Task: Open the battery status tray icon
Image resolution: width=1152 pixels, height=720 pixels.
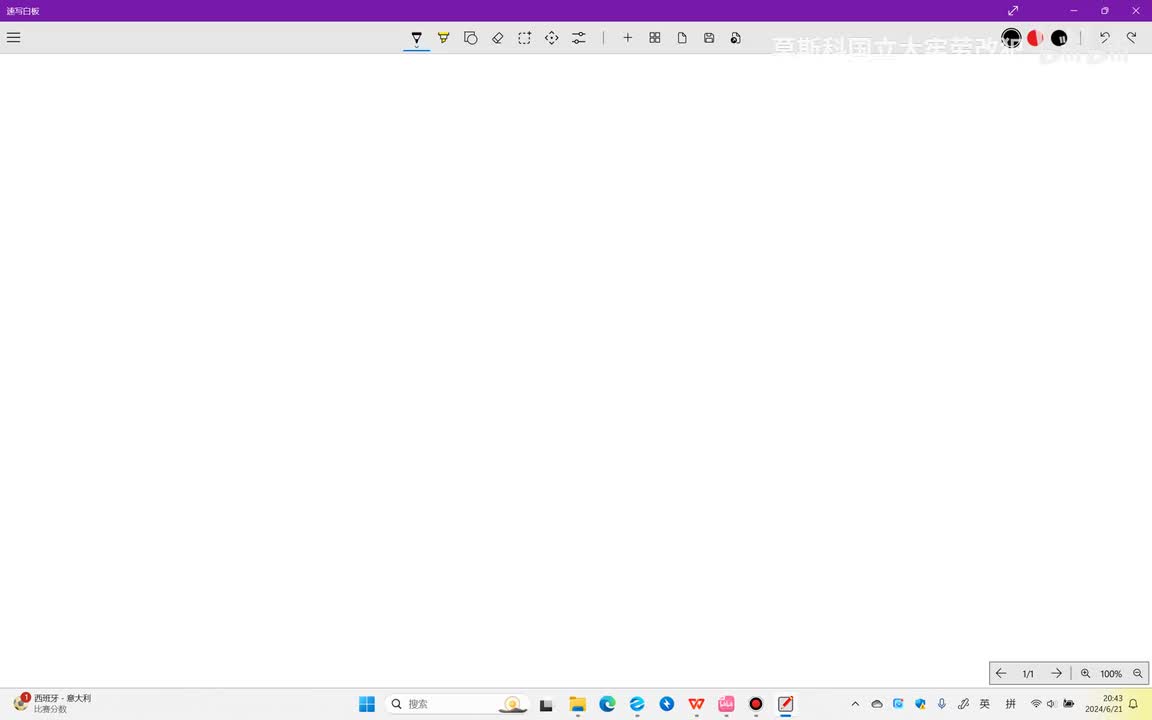Action: (x=1068, y=704)
